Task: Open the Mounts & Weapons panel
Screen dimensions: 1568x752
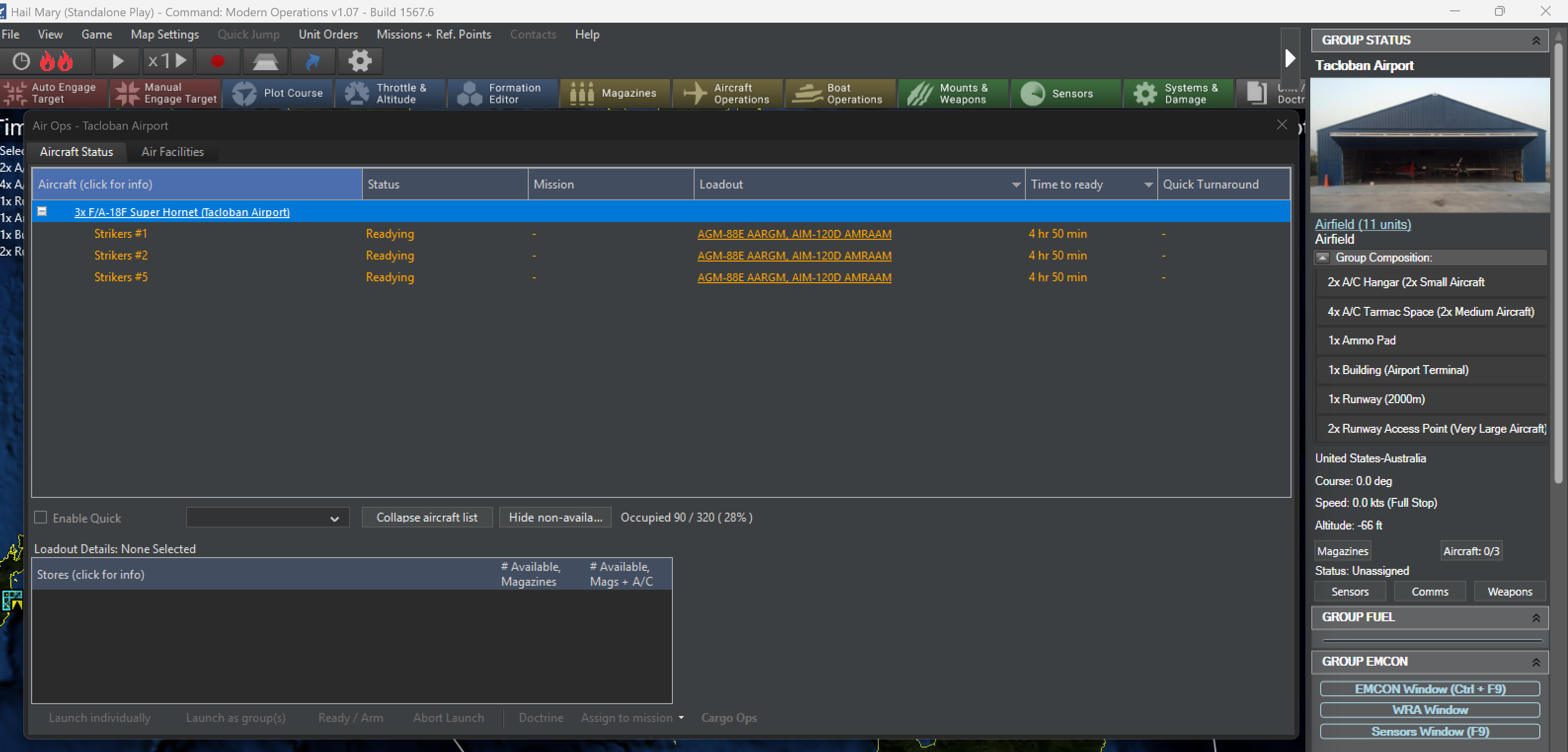Action: click(953, 93)
